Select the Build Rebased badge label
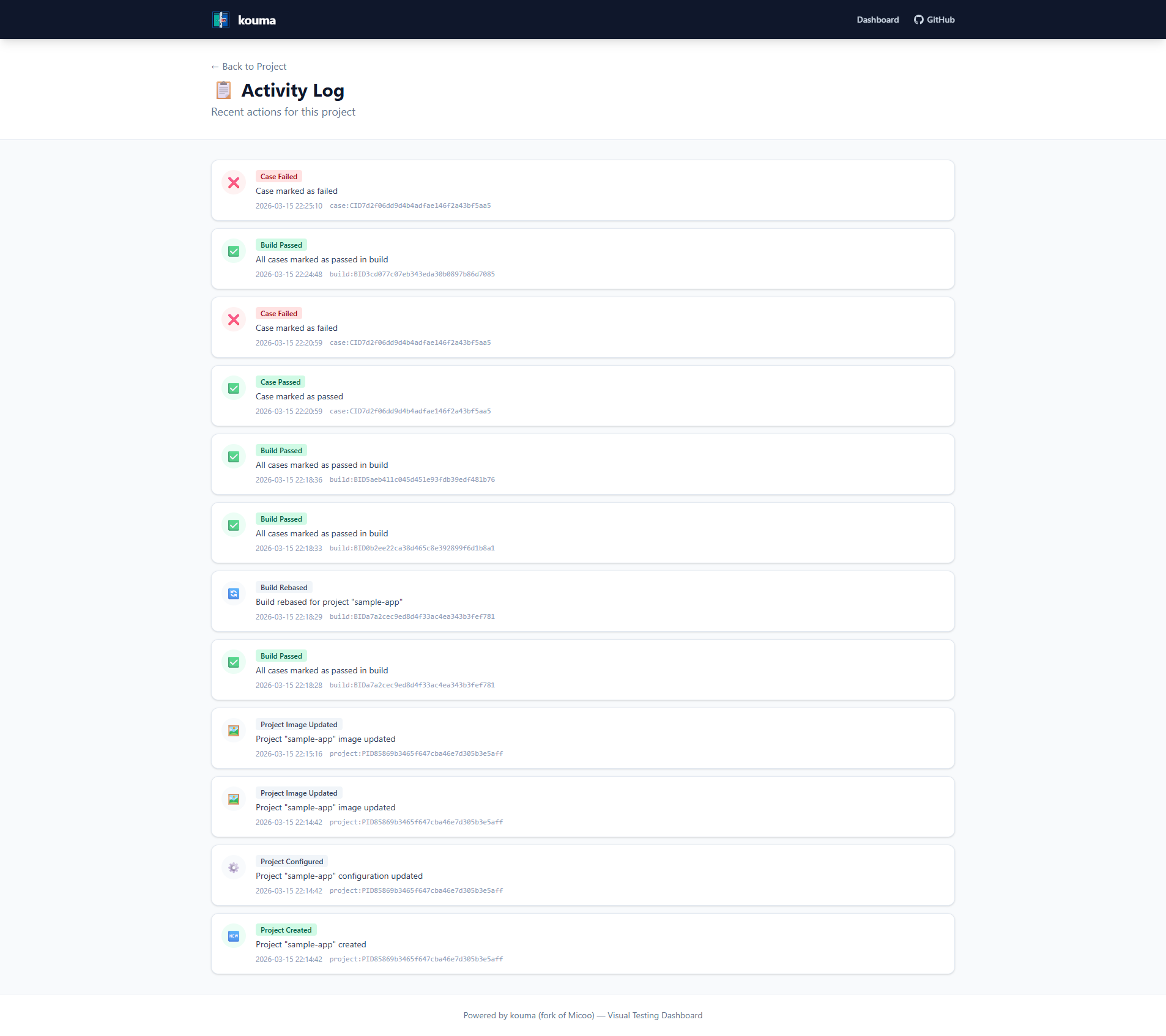This screenshot has height=1036, width=1166. point(284,588)
